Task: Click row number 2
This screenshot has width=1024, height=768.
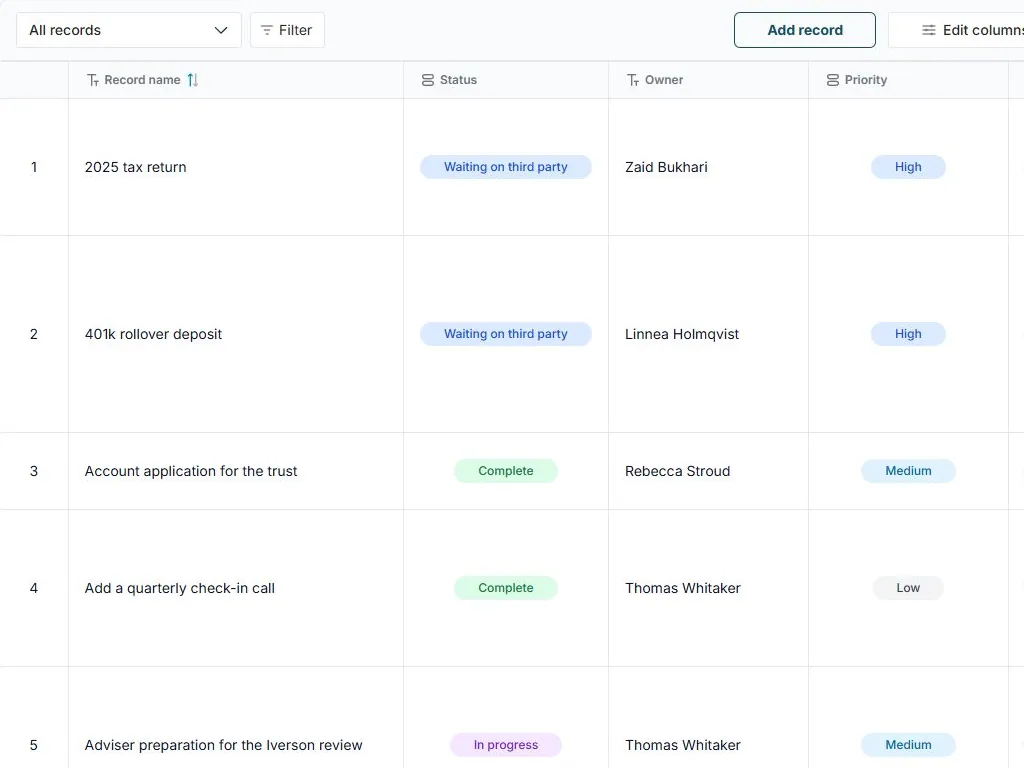Action: click(34, 334)
